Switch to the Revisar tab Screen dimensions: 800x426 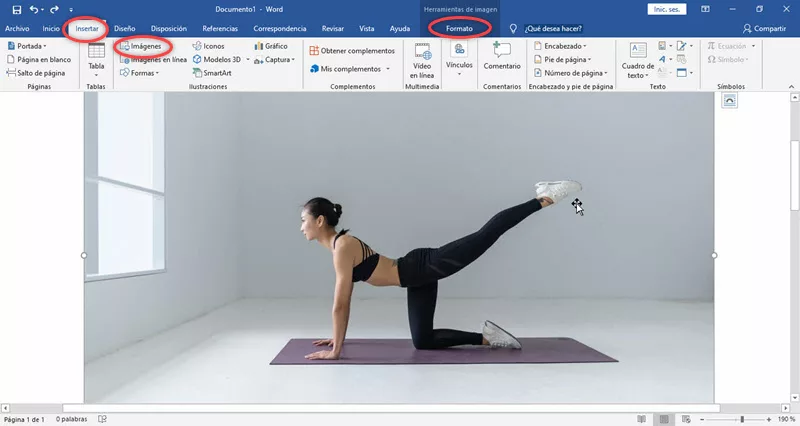coord(333,29)
